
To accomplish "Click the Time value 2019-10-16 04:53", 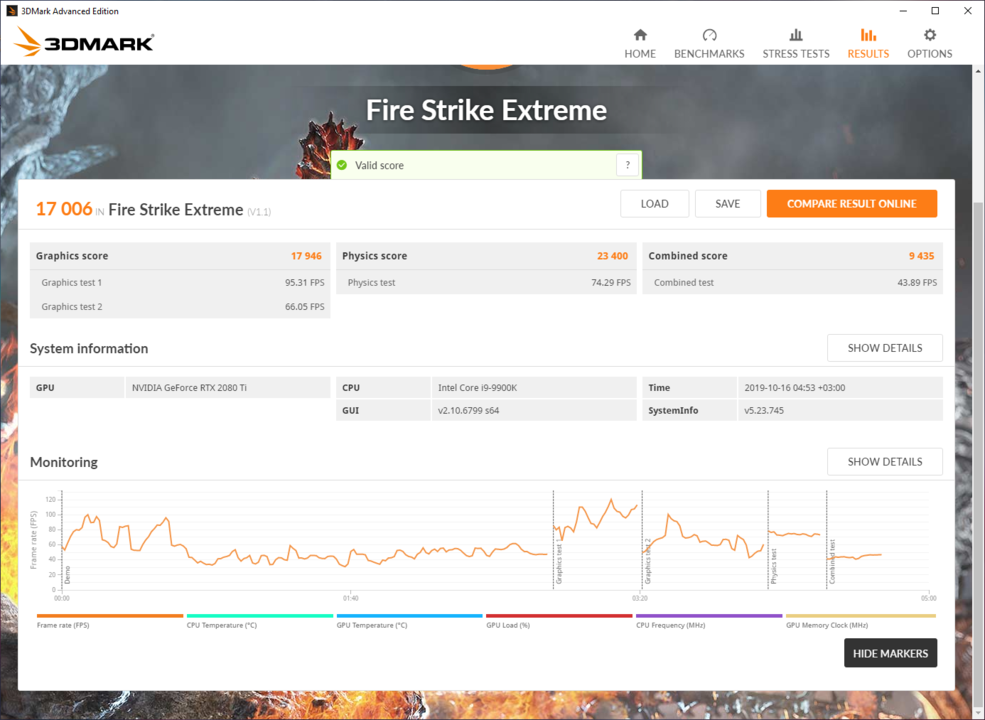I will [795, 388].
